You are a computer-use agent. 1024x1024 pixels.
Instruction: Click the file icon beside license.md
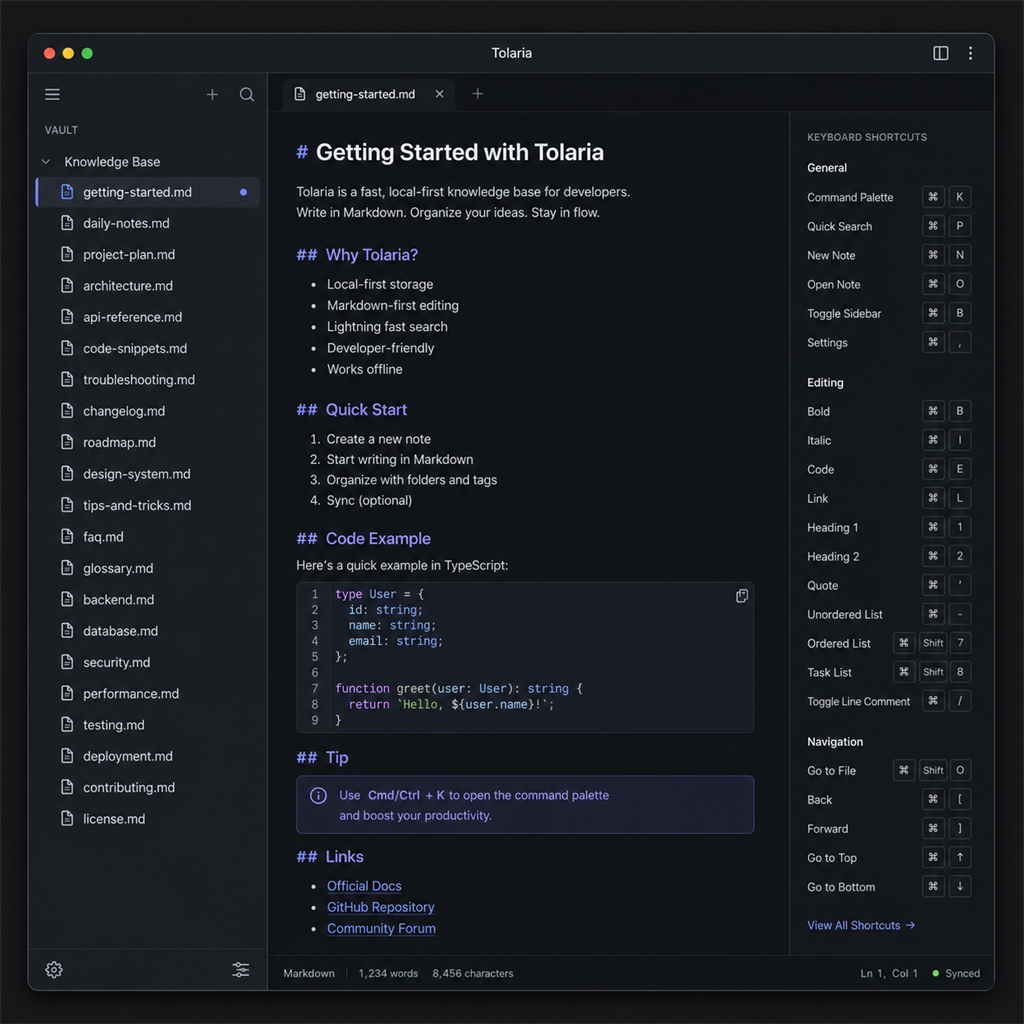pos(67,819)
